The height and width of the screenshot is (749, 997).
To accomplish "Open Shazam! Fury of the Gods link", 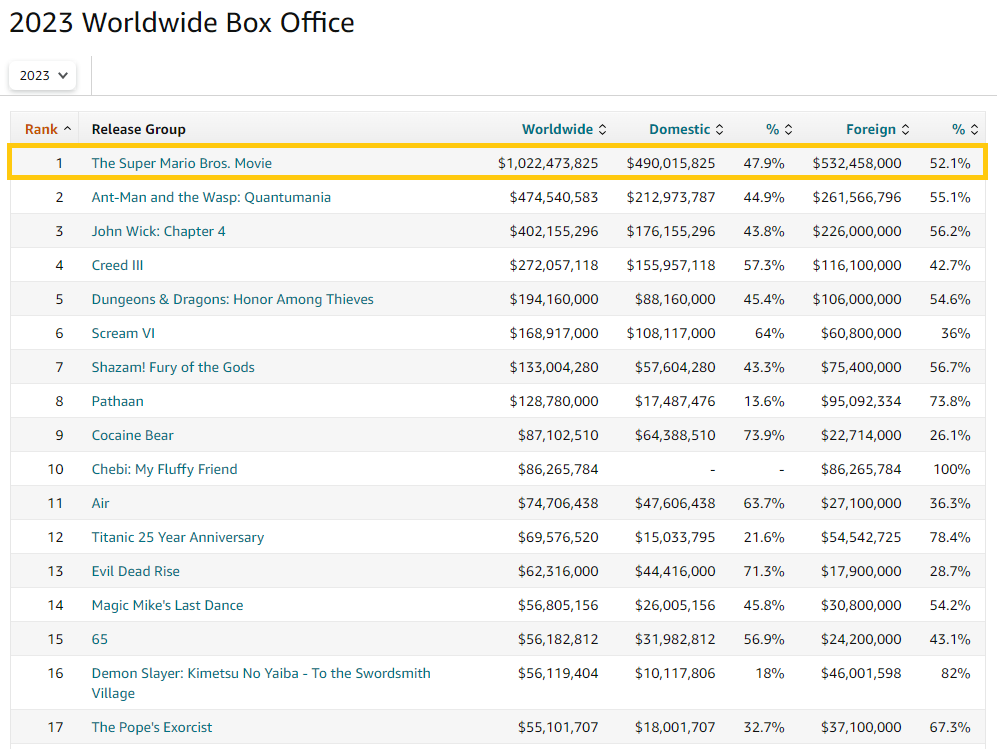I will (x=173, y=368).
